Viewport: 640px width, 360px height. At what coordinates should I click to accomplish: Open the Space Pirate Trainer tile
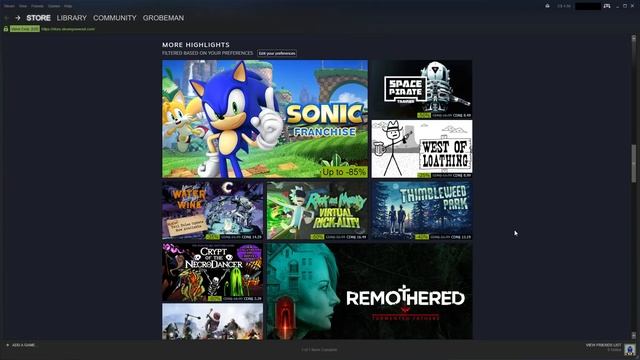422,89
